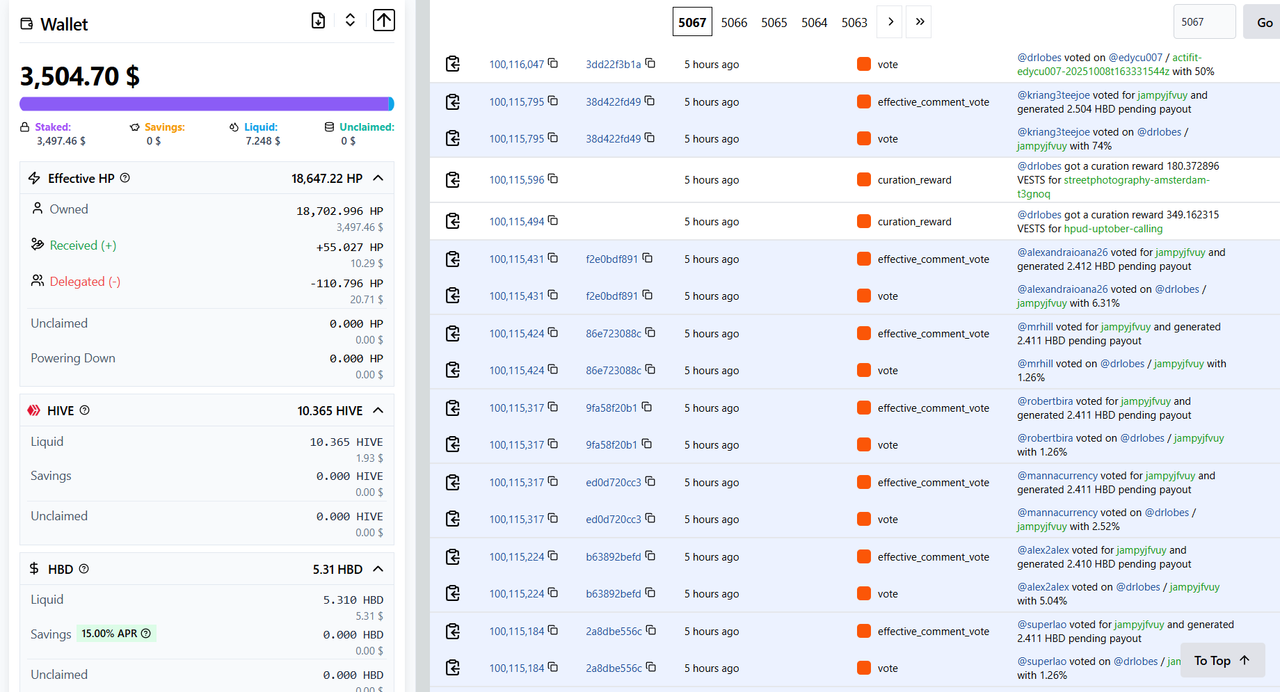Copy block number 100,115,596 using copy icon
This screenshot has height=692, width=1280.
tap(553, 180)
